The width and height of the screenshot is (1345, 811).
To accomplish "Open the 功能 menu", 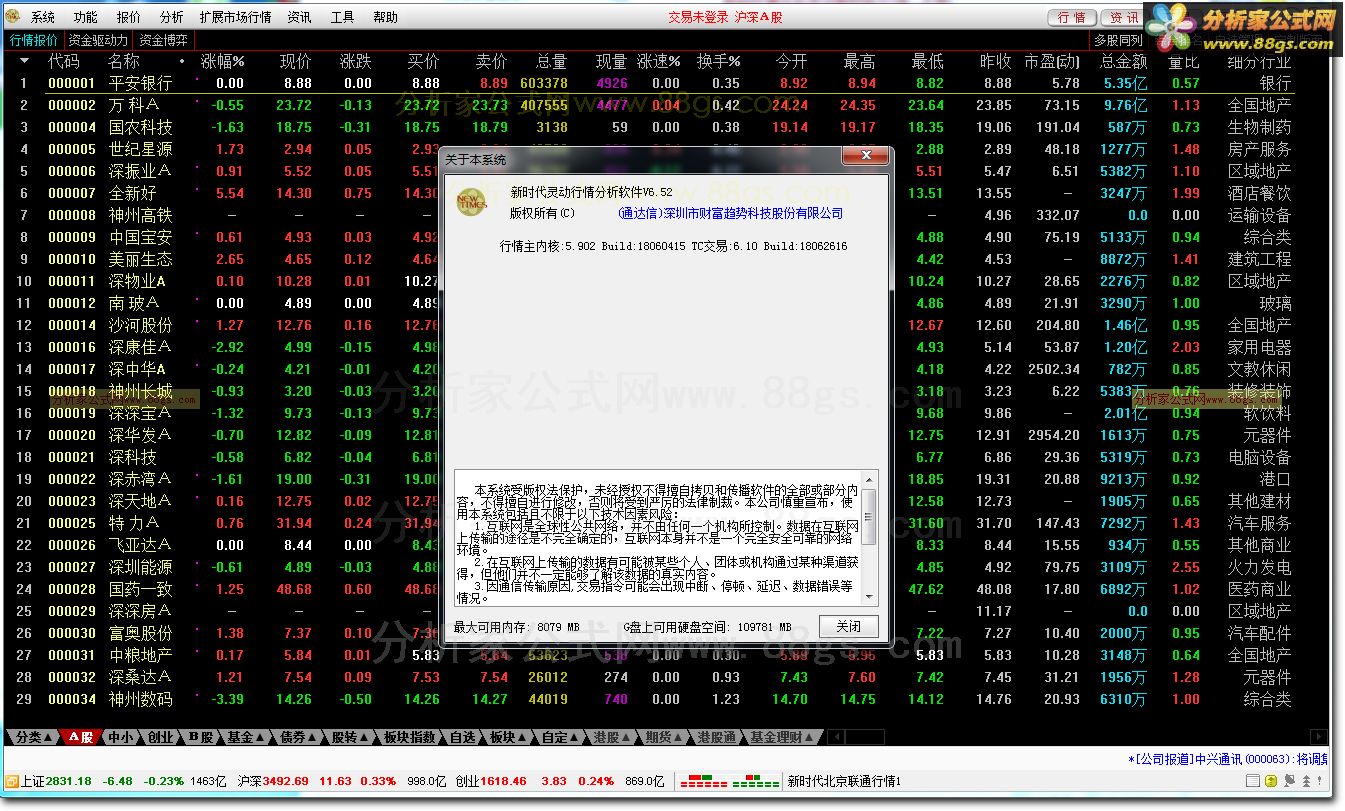I will (x=86, y=17).
